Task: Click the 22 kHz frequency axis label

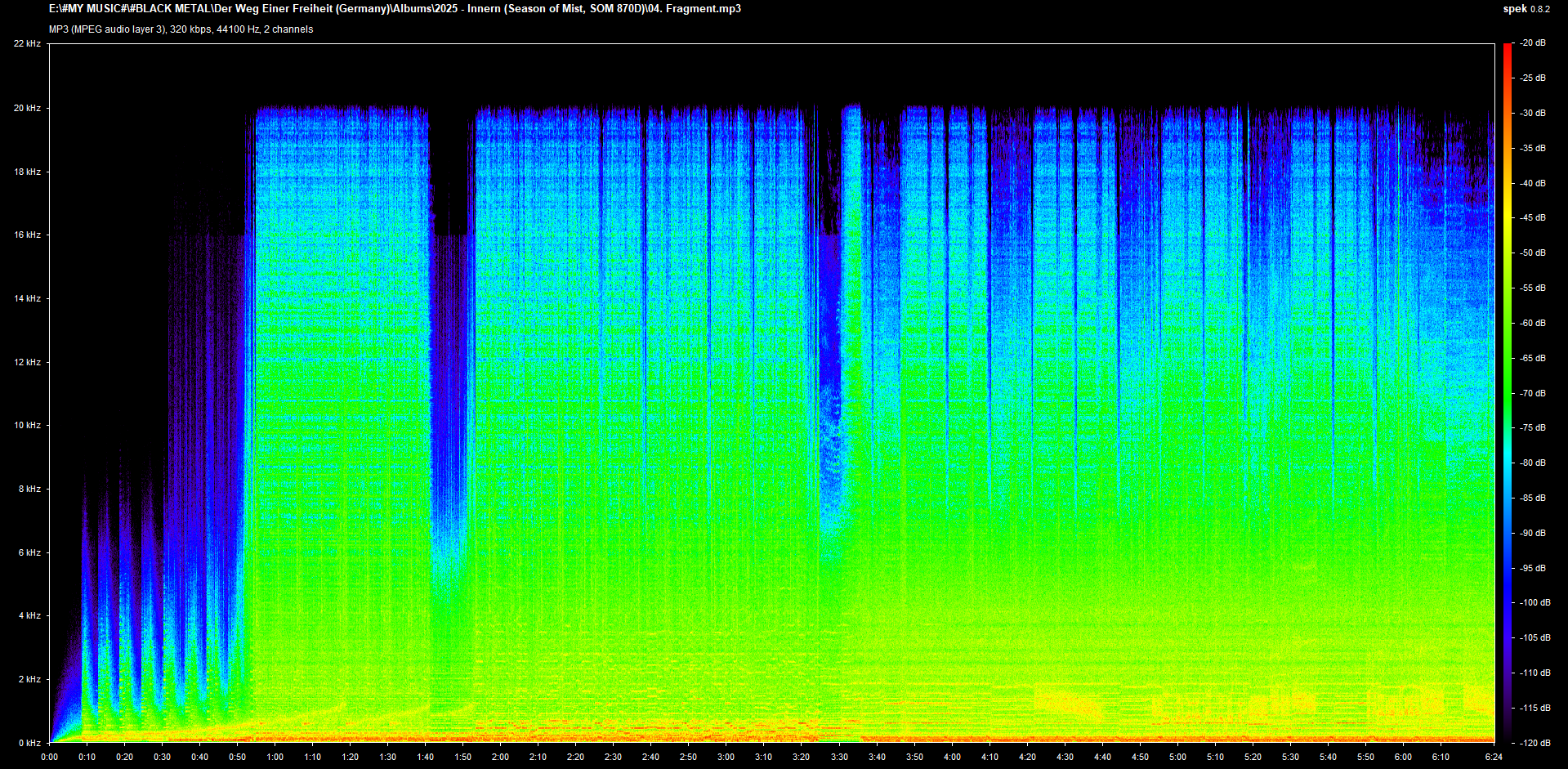Action: point(27,43)
